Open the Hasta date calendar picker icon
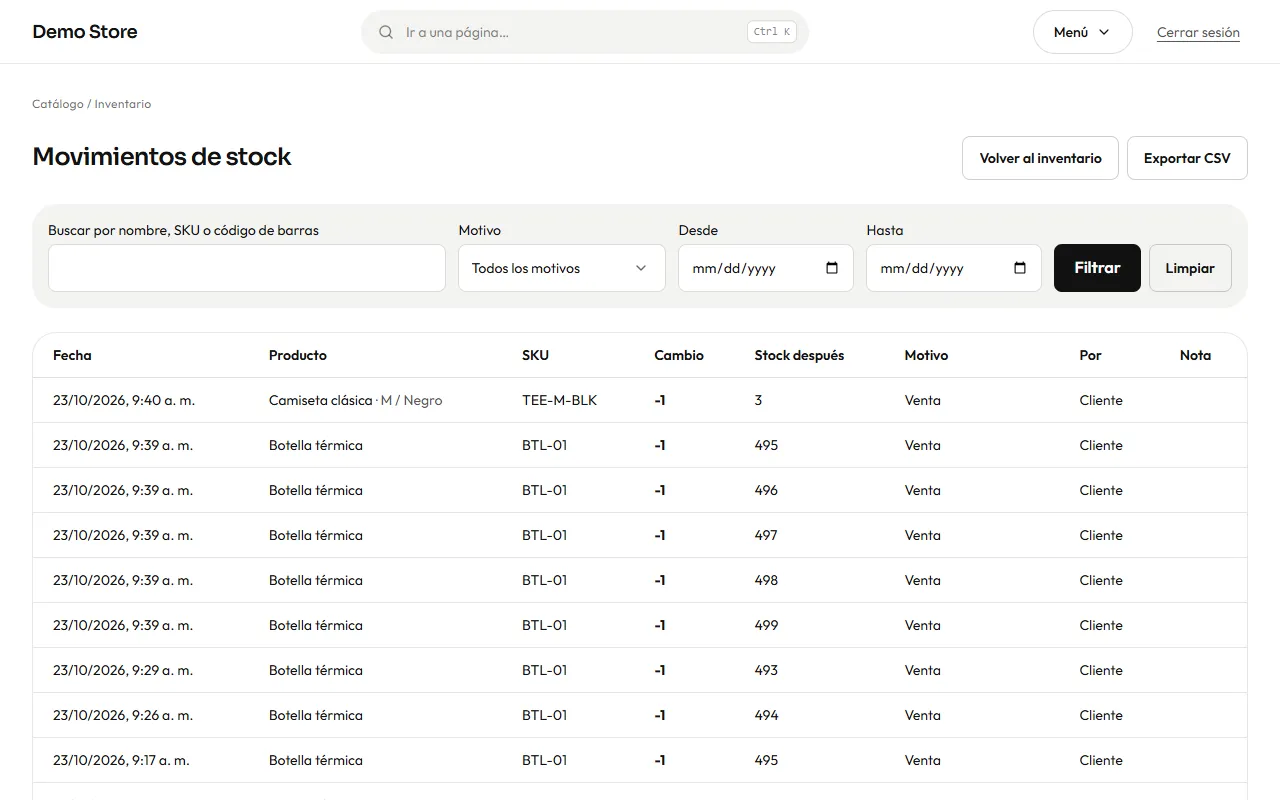 1020,268
